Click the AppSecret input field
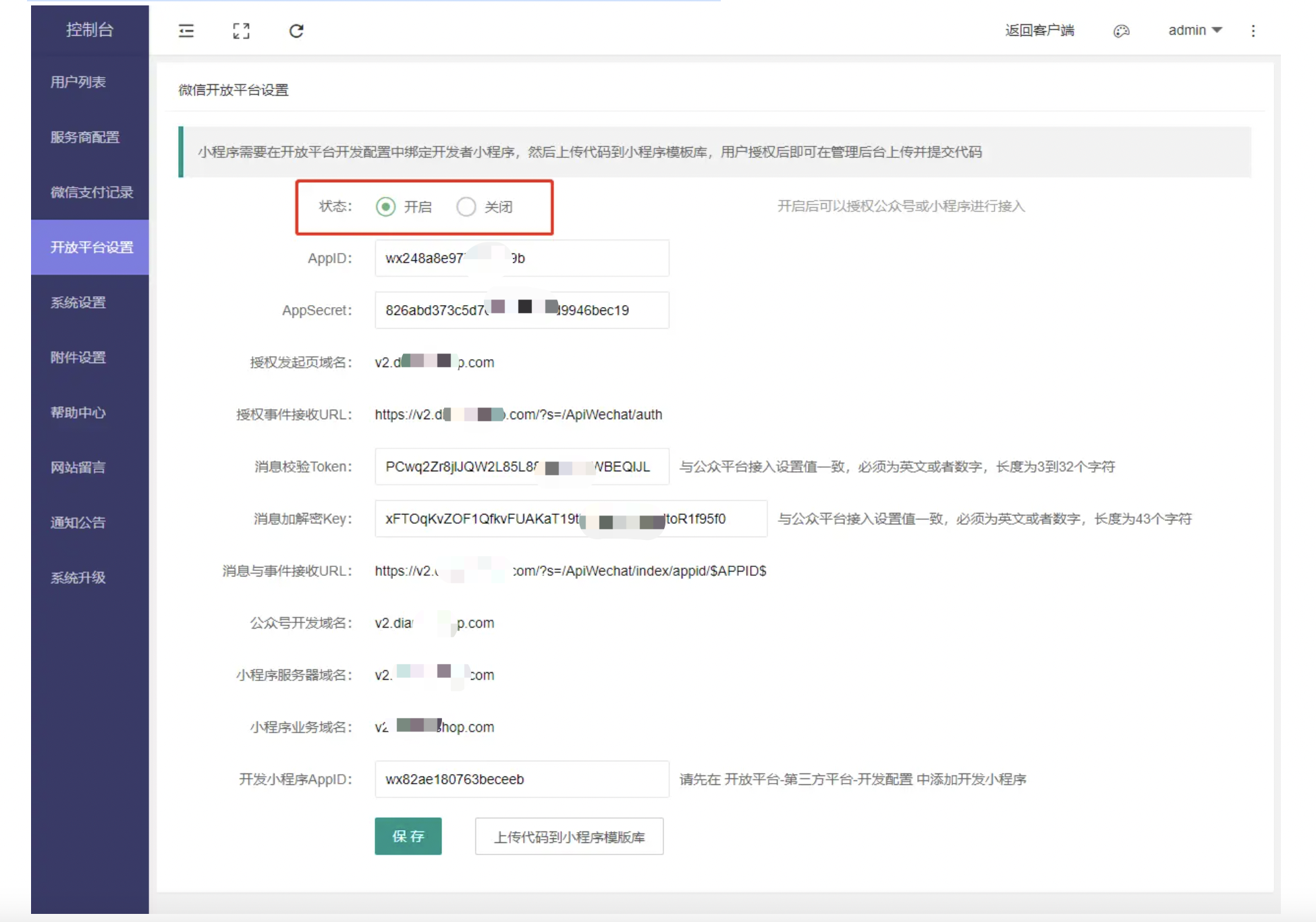The width and height of the screenshot is (1316, 922). 522,310
